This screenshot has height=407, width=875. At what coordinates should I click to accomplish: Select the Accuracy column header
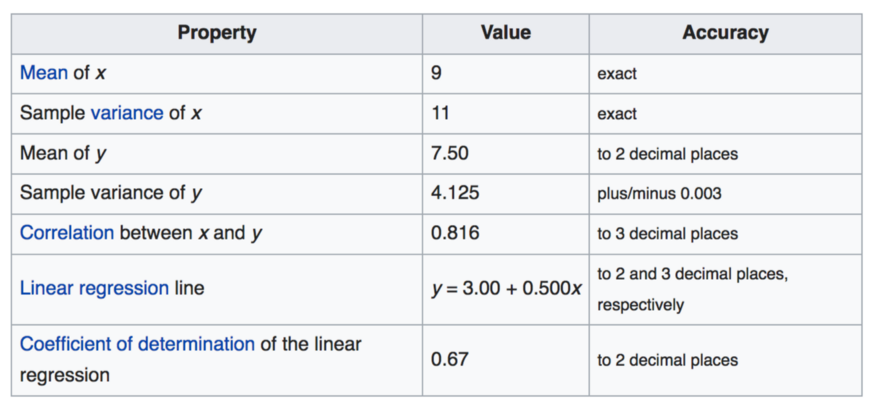tap(725, 33)
